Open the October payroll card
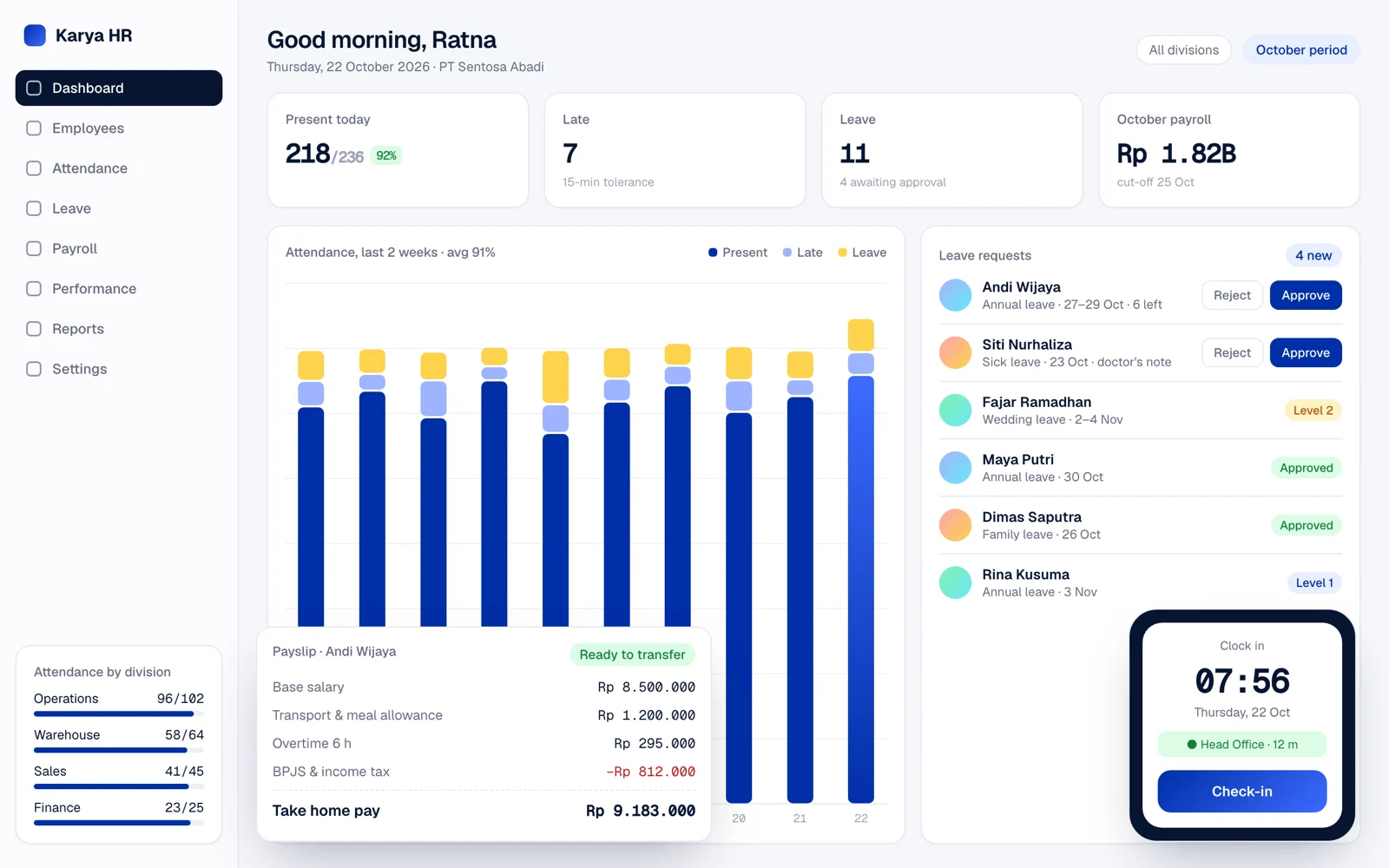The width and height of the screenshot is (1389, 868). point(1229,150)
